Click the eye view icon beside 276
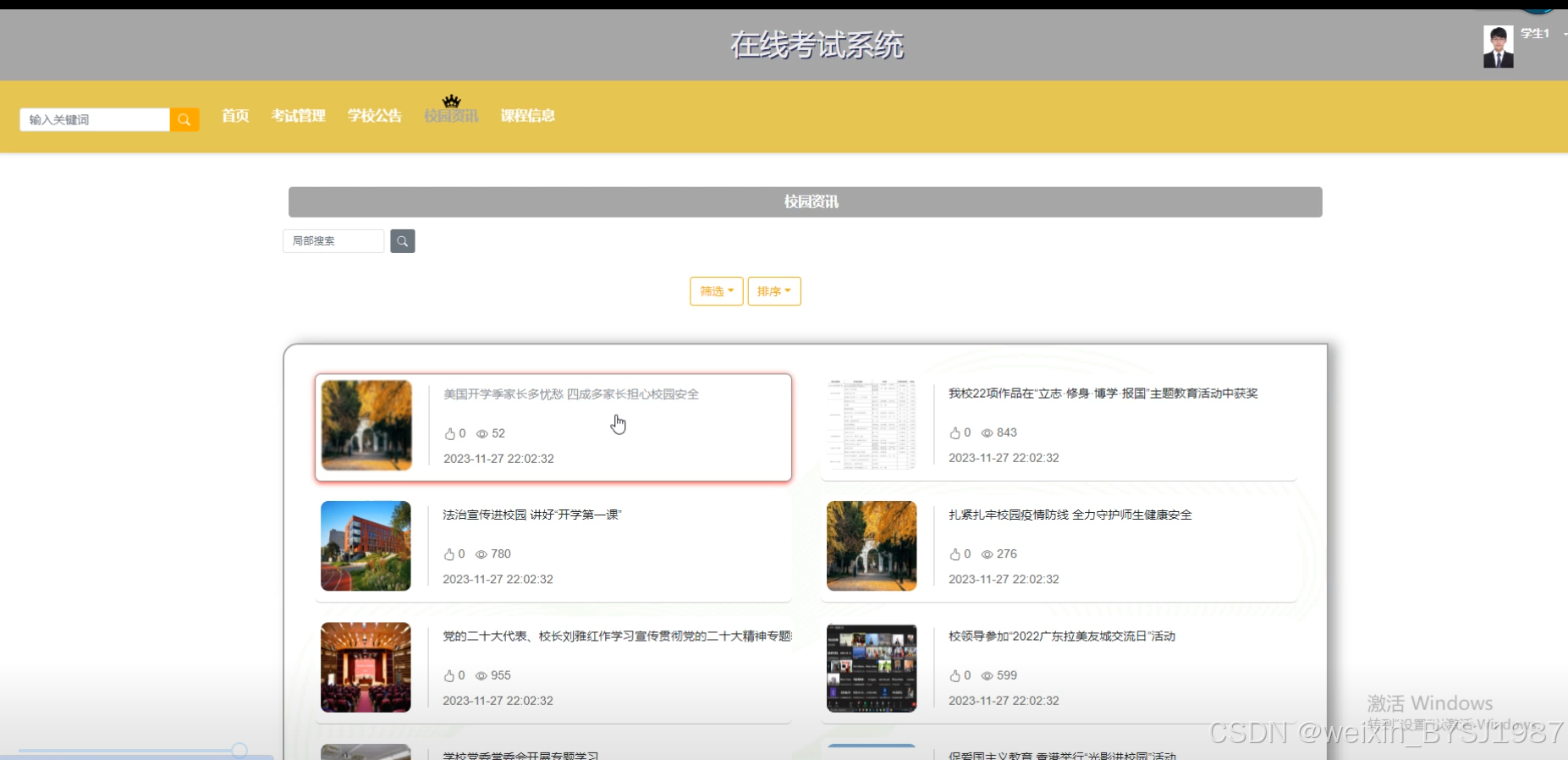1568x760 pixels. [x=987, y=554]
